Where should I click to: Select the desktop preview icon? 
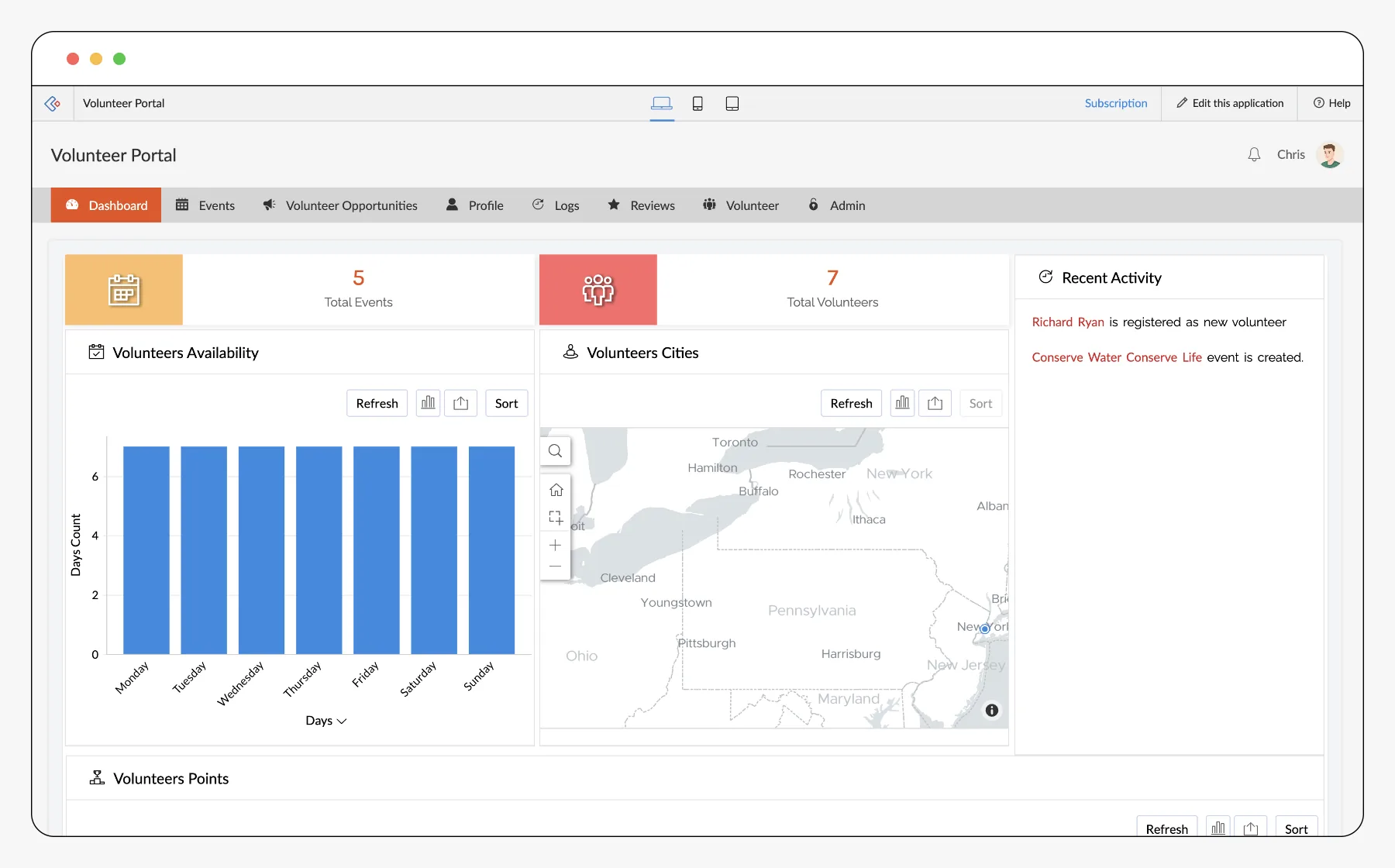coord(662,103)
